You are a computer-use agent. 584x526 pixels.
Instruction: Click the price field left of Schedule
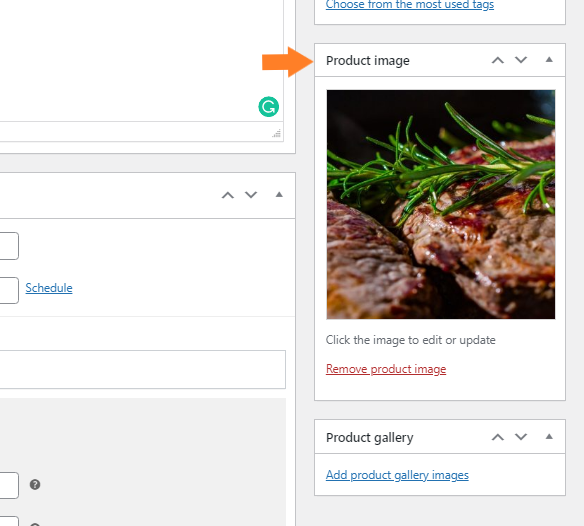click(x=9, y=290)
